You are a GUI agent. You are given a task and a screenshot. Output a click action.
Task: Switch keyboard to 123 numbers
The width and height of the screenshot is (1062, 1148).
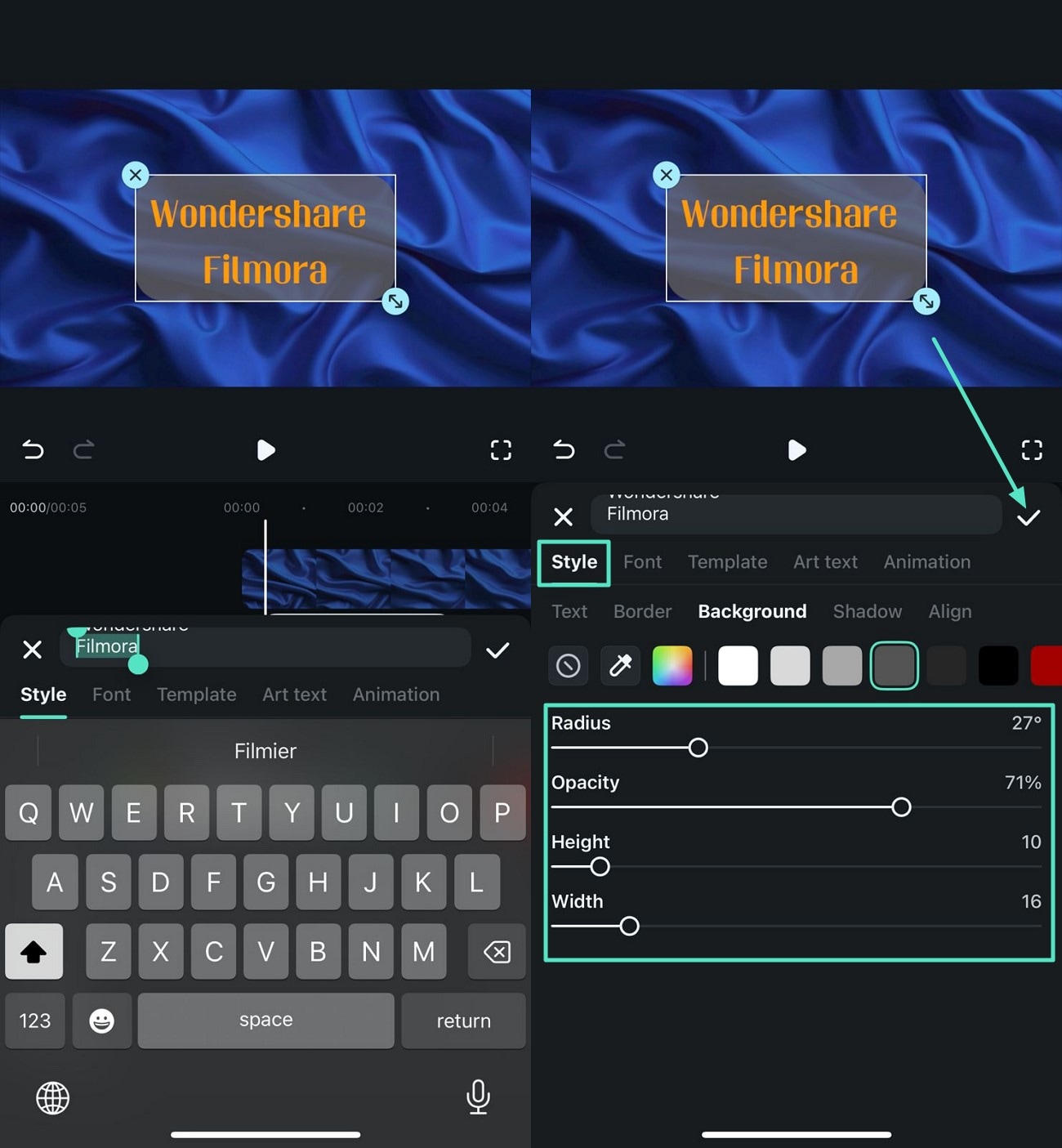point(35,1021)
